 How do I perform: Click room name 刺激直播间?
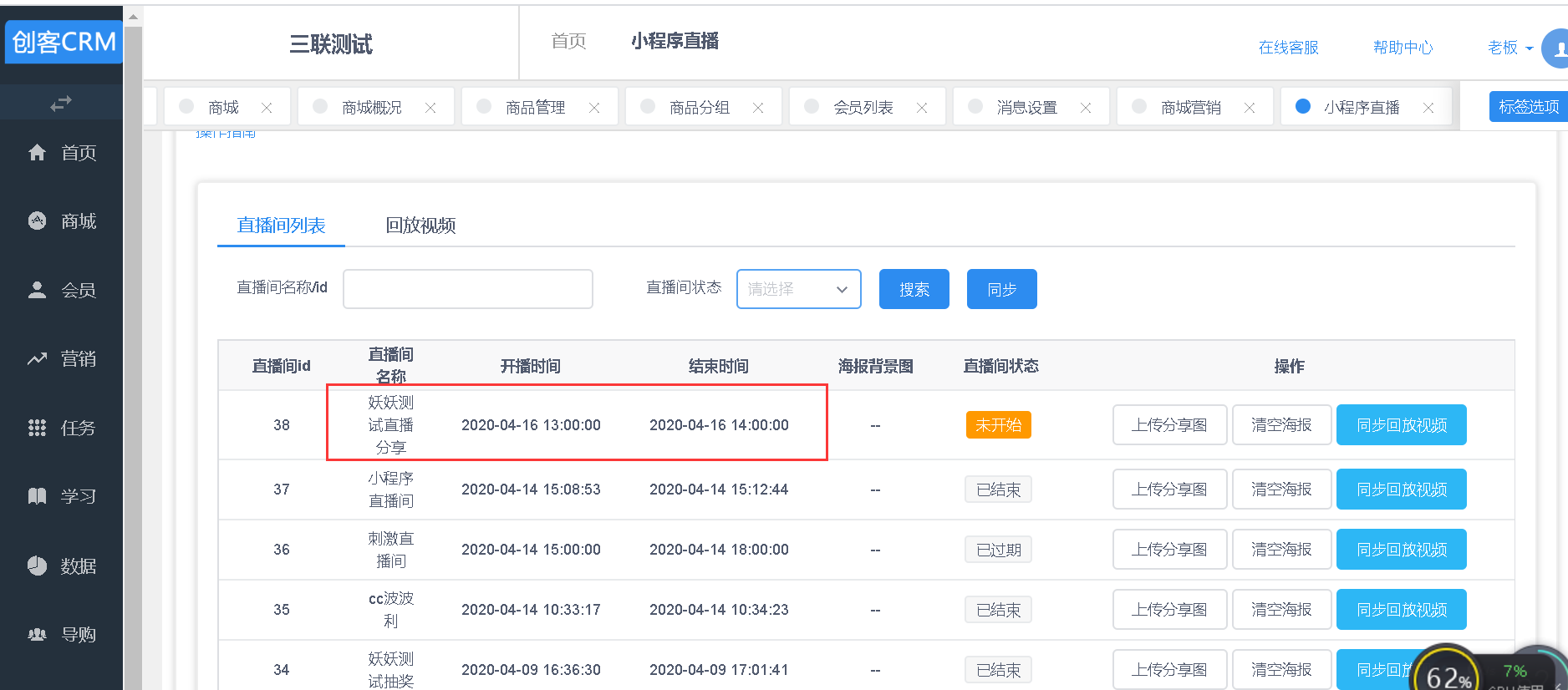391,550
